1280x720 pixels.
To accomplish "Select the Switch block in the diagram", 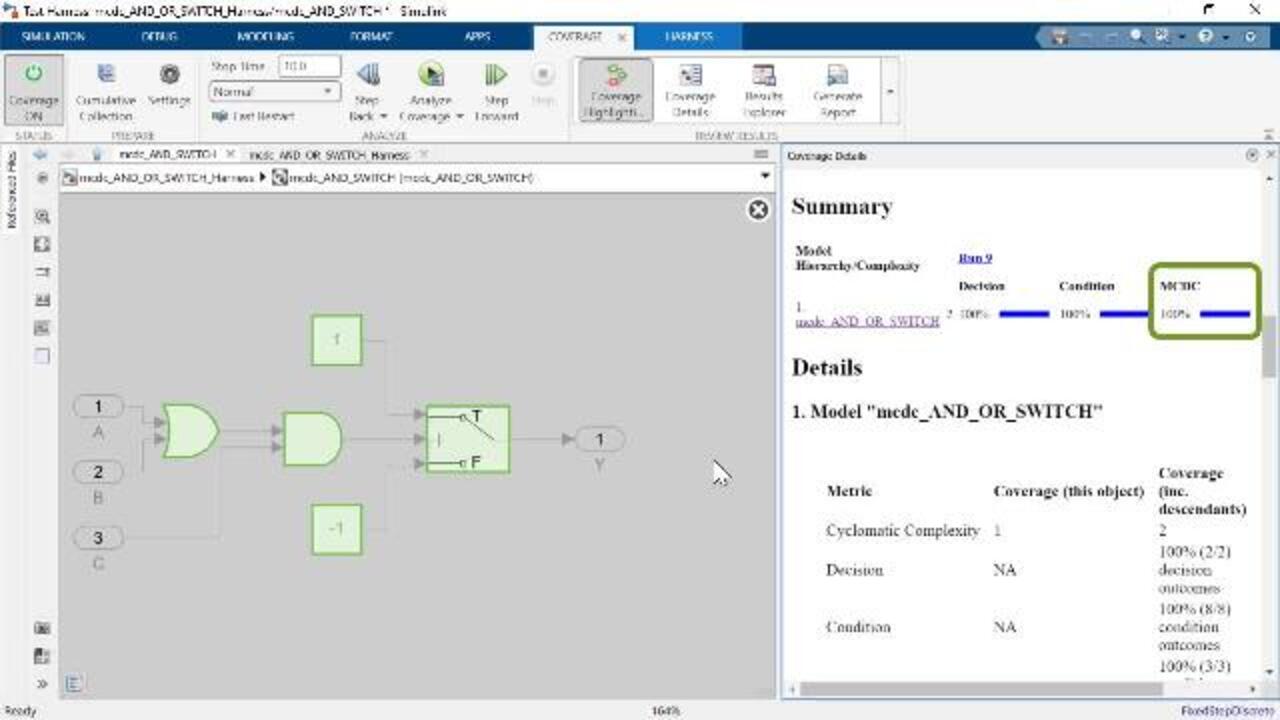I will click(467, 439).
